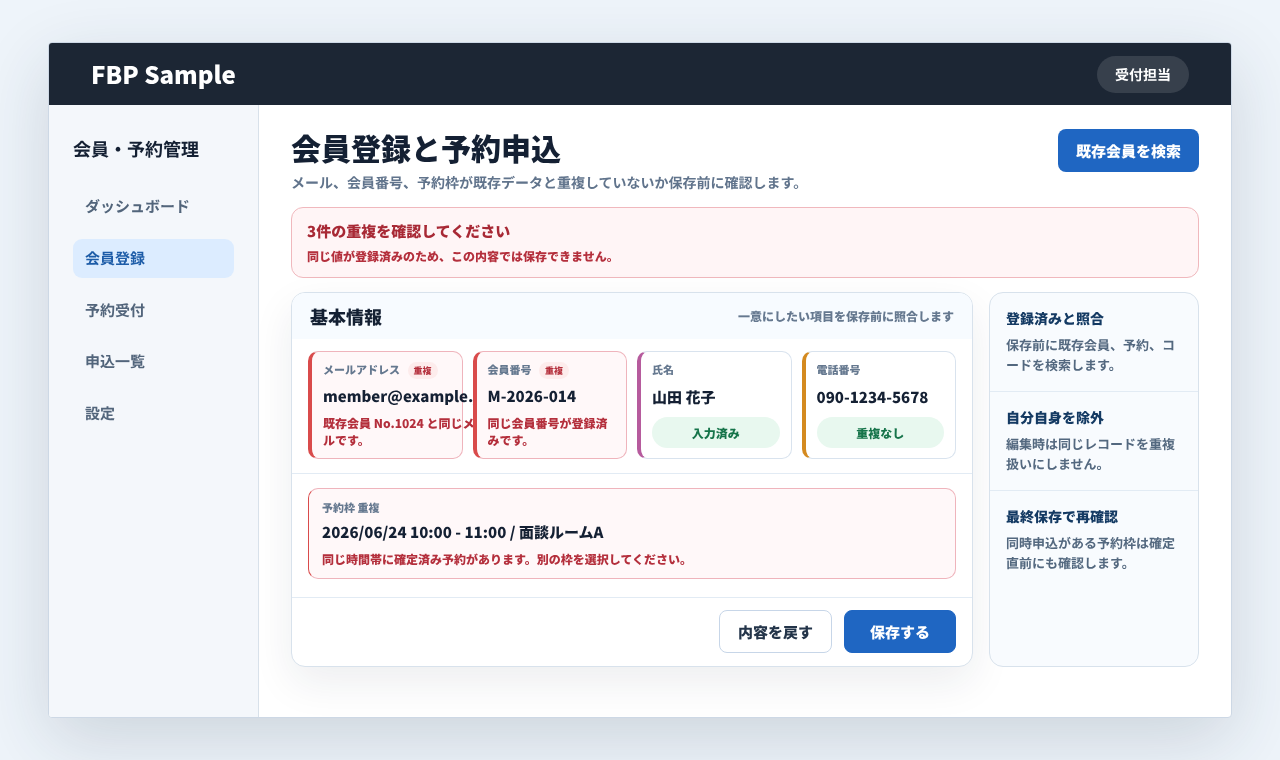This screenshot has height=760, width=1280.
Task: Click the 保存する button
Action: click(x=900, y=632)
